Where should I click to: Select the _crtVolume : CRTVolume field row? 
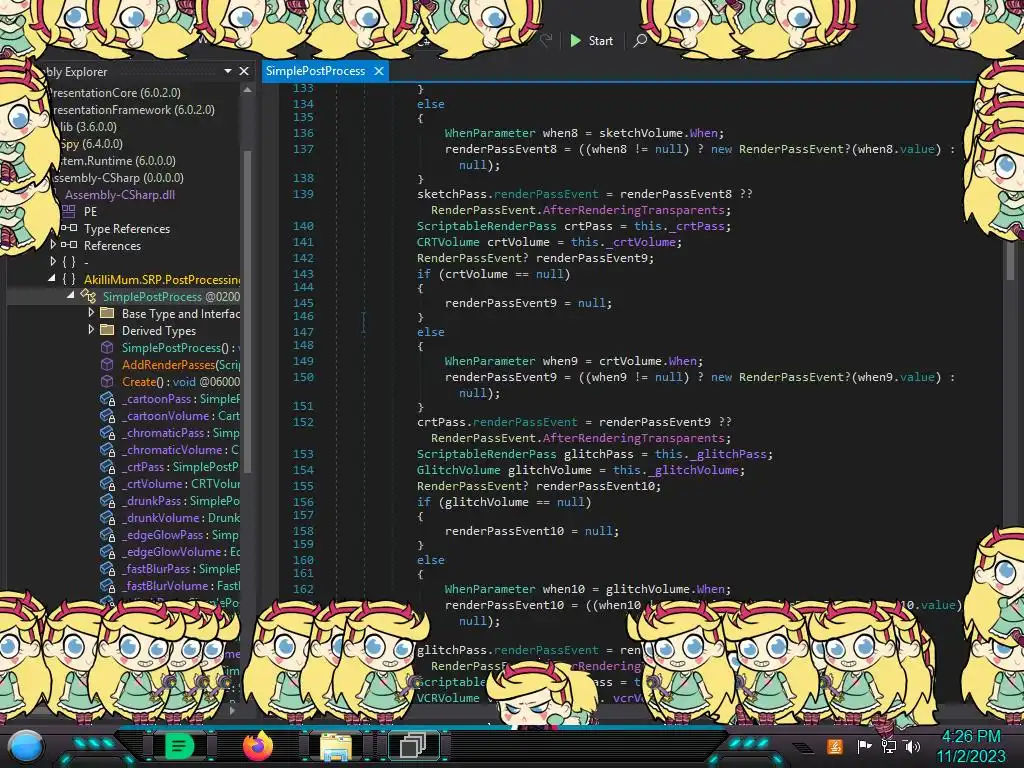(x=170, y=483)
